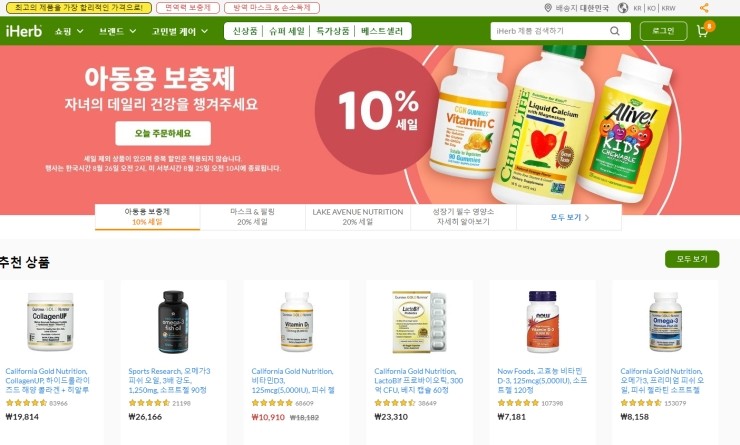Open the shopping cart icon
740x445 pixels.
coord(703,32)
